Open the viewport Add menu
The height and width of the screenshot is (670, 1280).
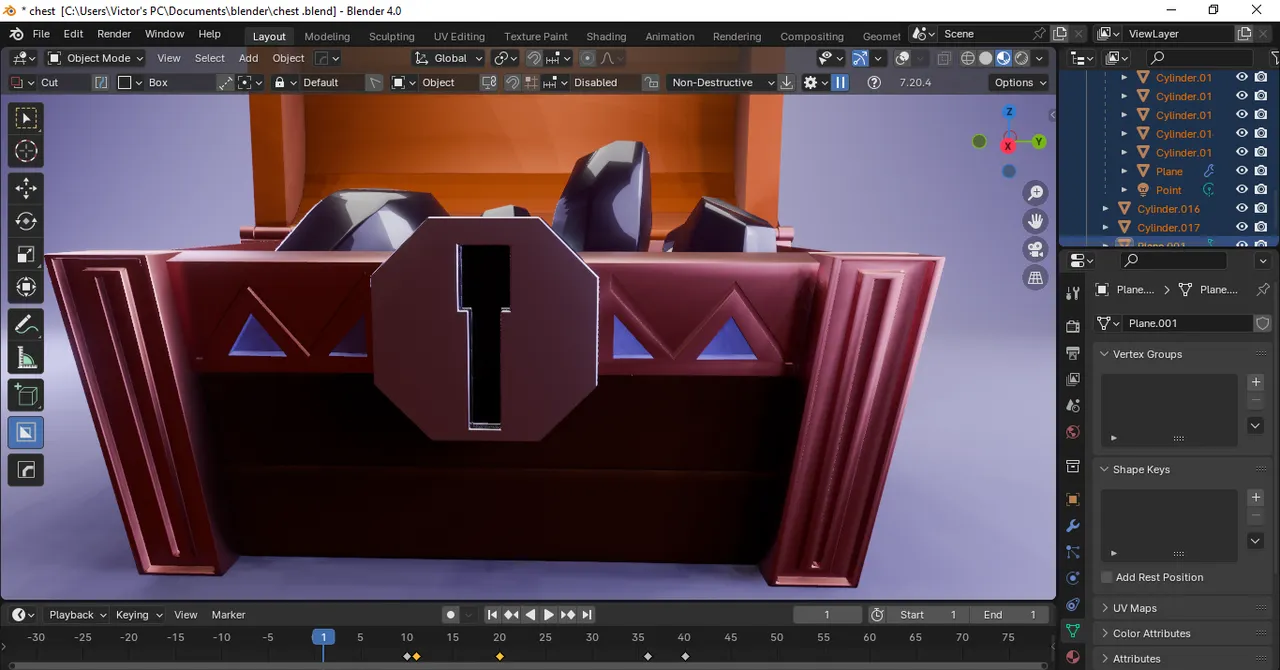pos(248,58)
